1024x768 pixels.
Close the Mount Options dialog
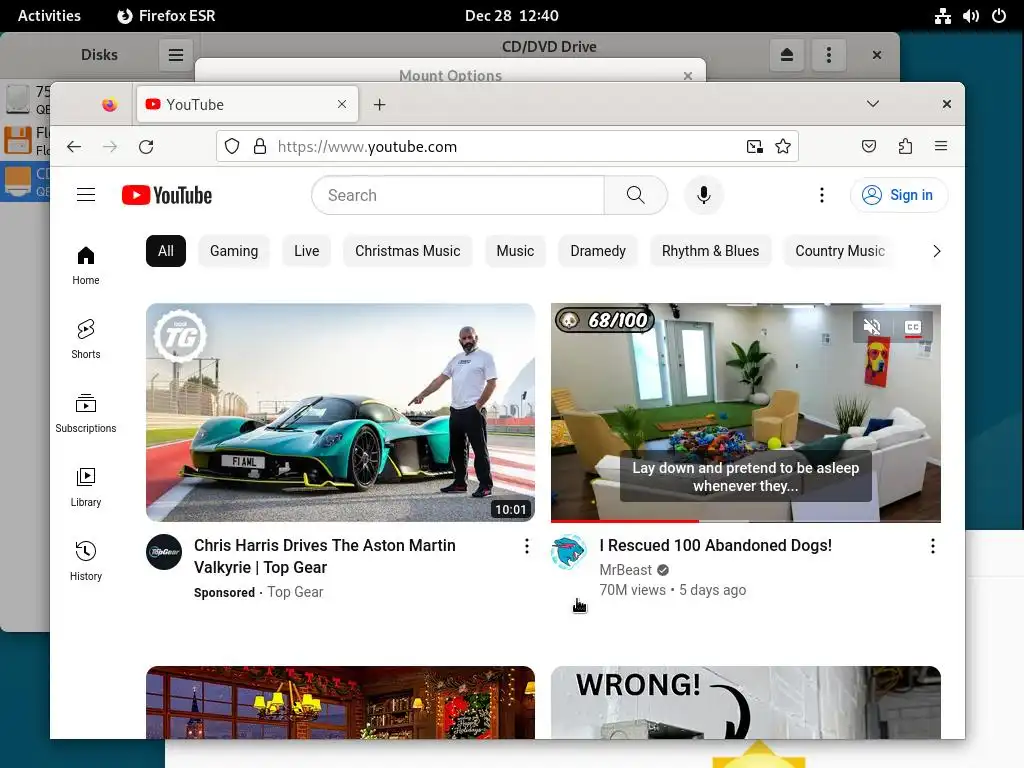(x=688, y=76)
